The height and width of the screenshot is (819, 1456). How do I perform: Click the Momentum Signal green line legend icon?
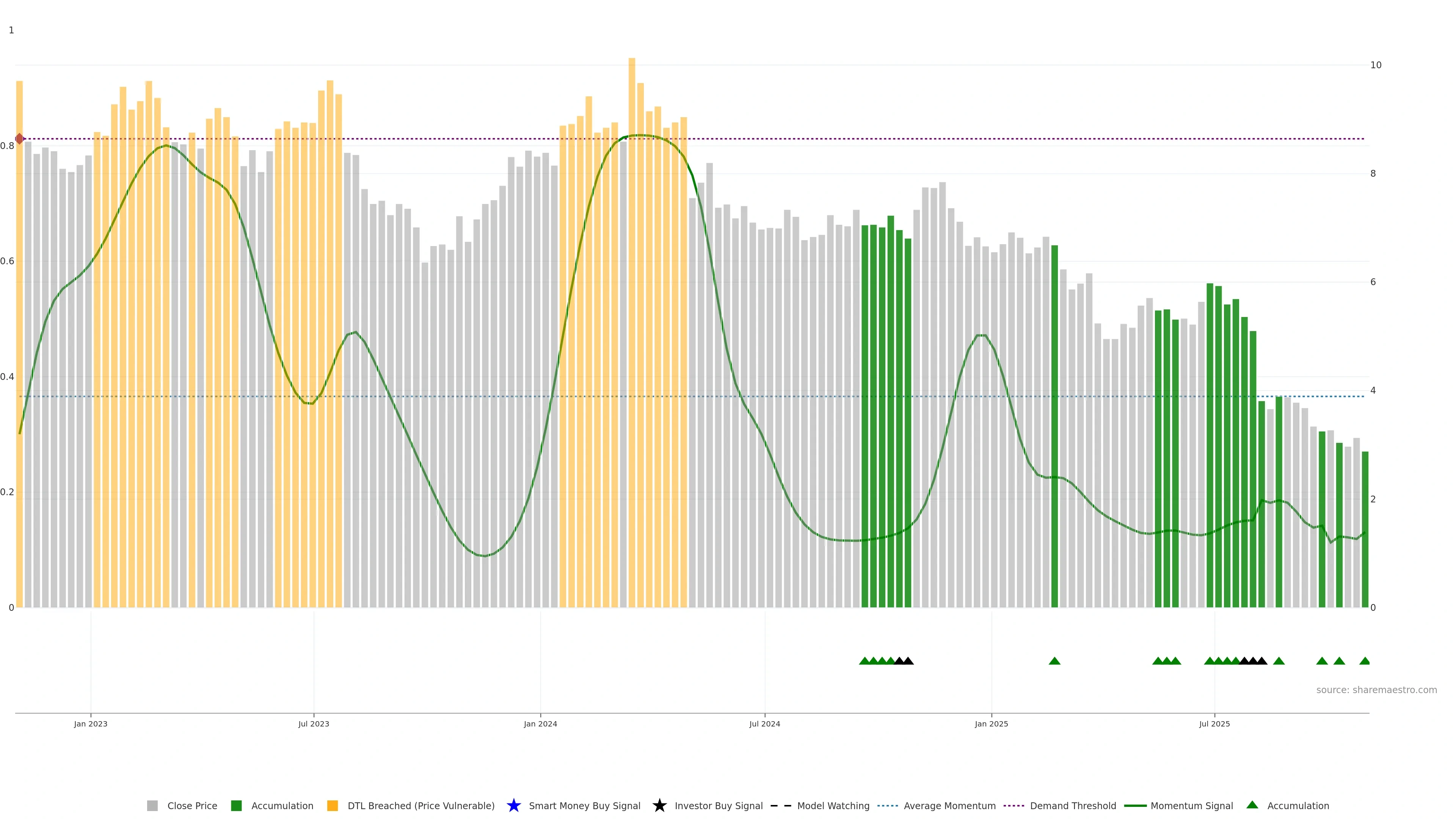coord(1135,805)
